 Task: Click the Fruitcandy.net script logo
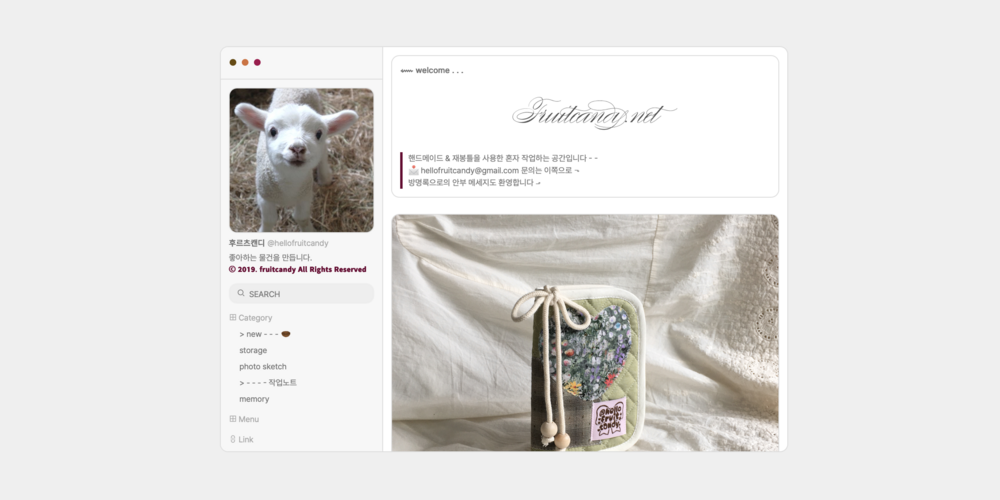click(x=594, y=114)
